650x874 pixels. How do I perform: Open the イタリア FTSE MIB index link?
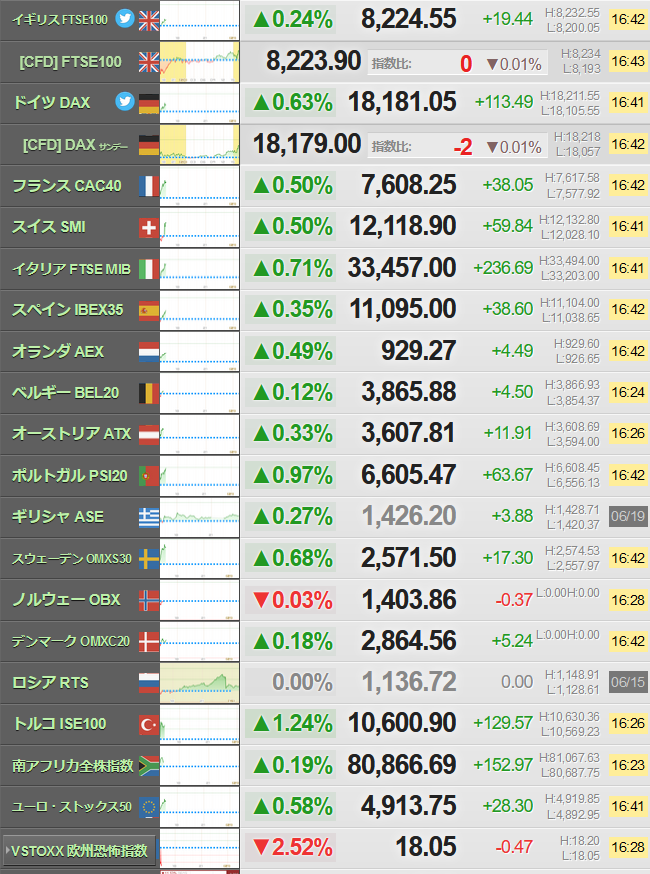(71, 269)
